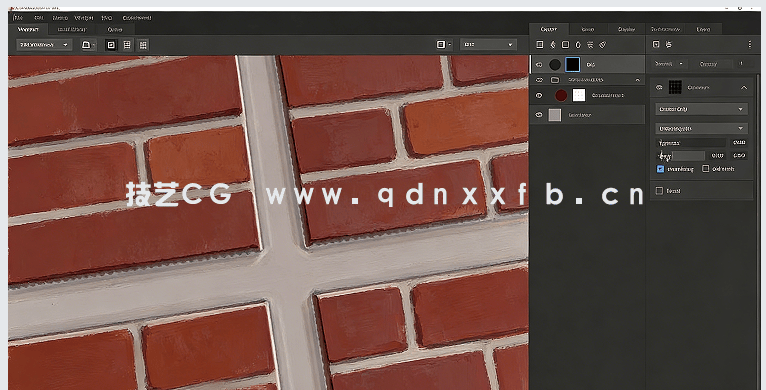Open the viewport mode dropdown in viewport toolbar

(x=44, y=45)
